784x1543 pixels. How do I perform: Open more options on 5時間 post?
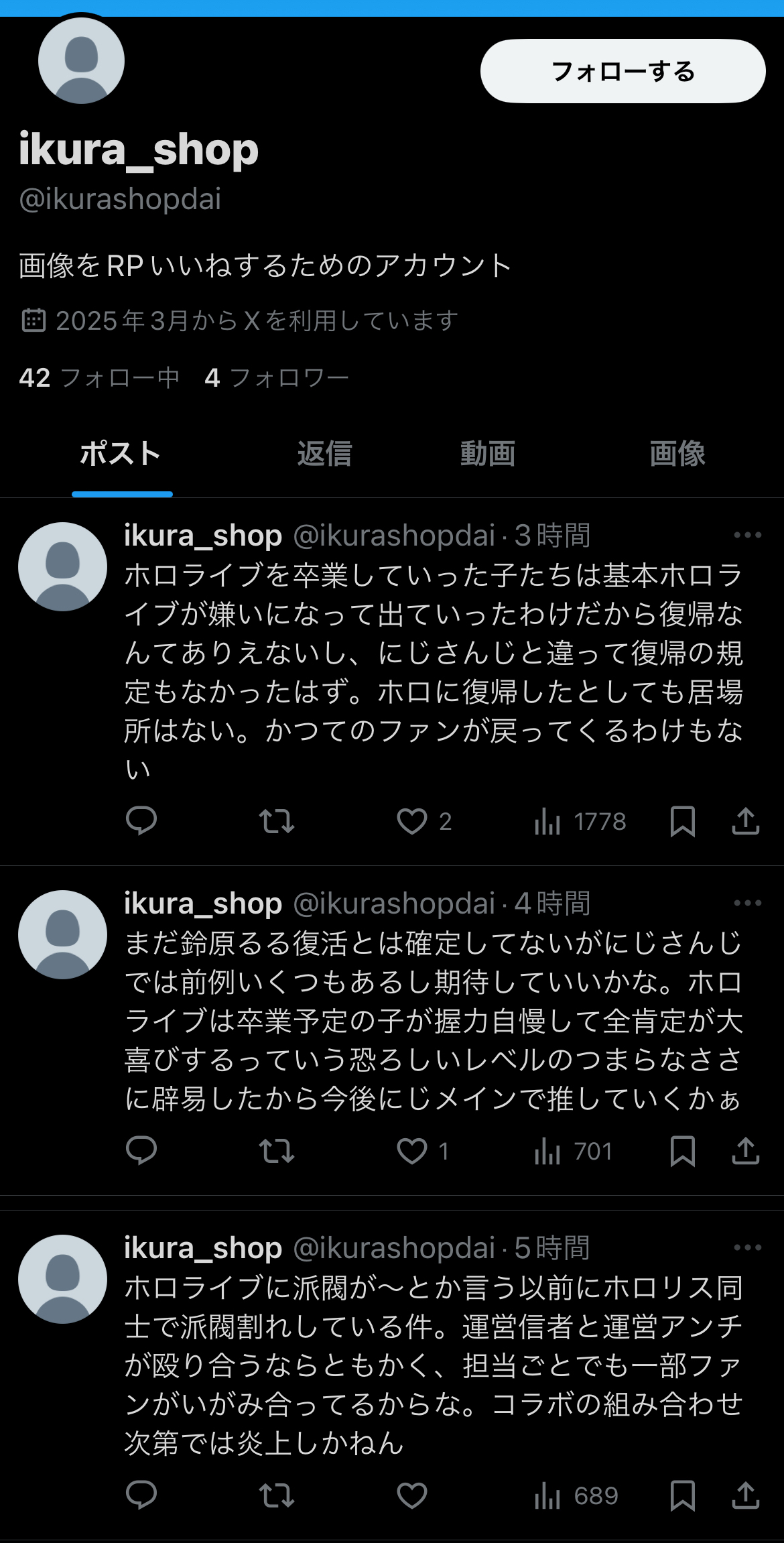[747, 1247]
